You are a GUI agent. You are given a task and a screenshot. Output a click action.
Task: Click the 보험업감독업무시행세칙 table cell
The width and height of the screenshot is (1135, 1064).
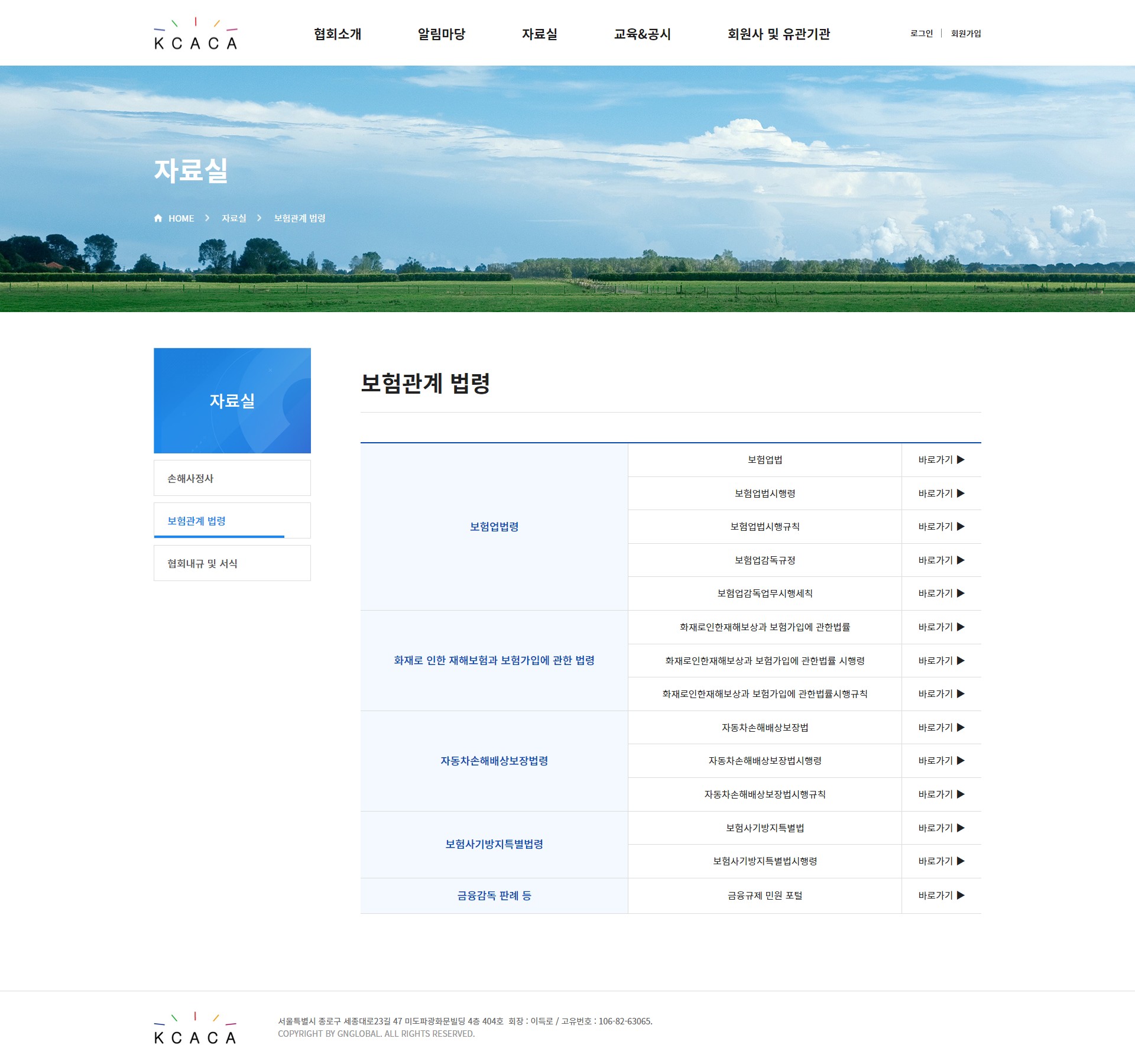[765, 593]
